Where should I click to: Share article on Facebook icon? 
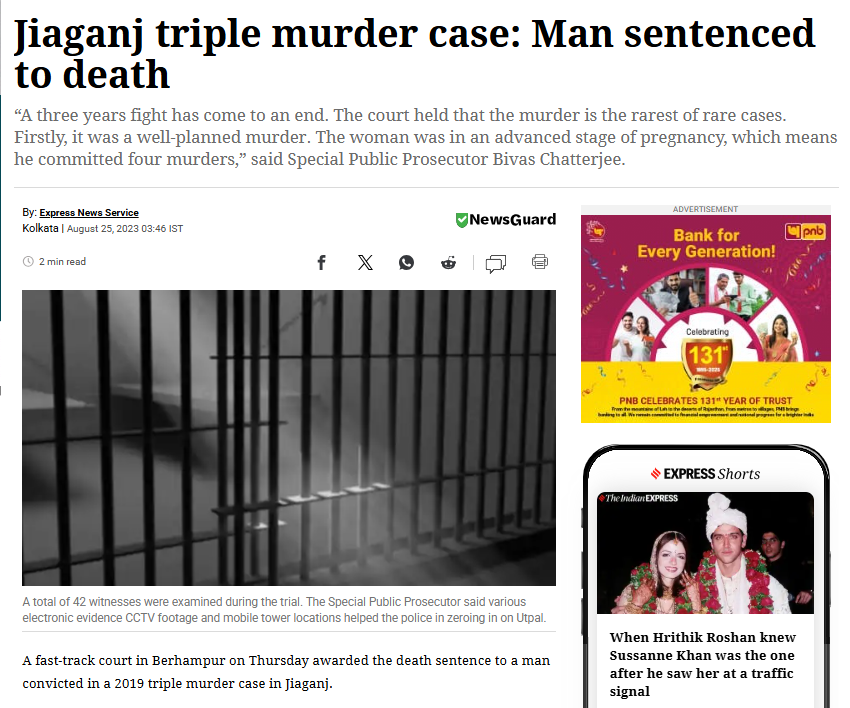pos(321,263)
